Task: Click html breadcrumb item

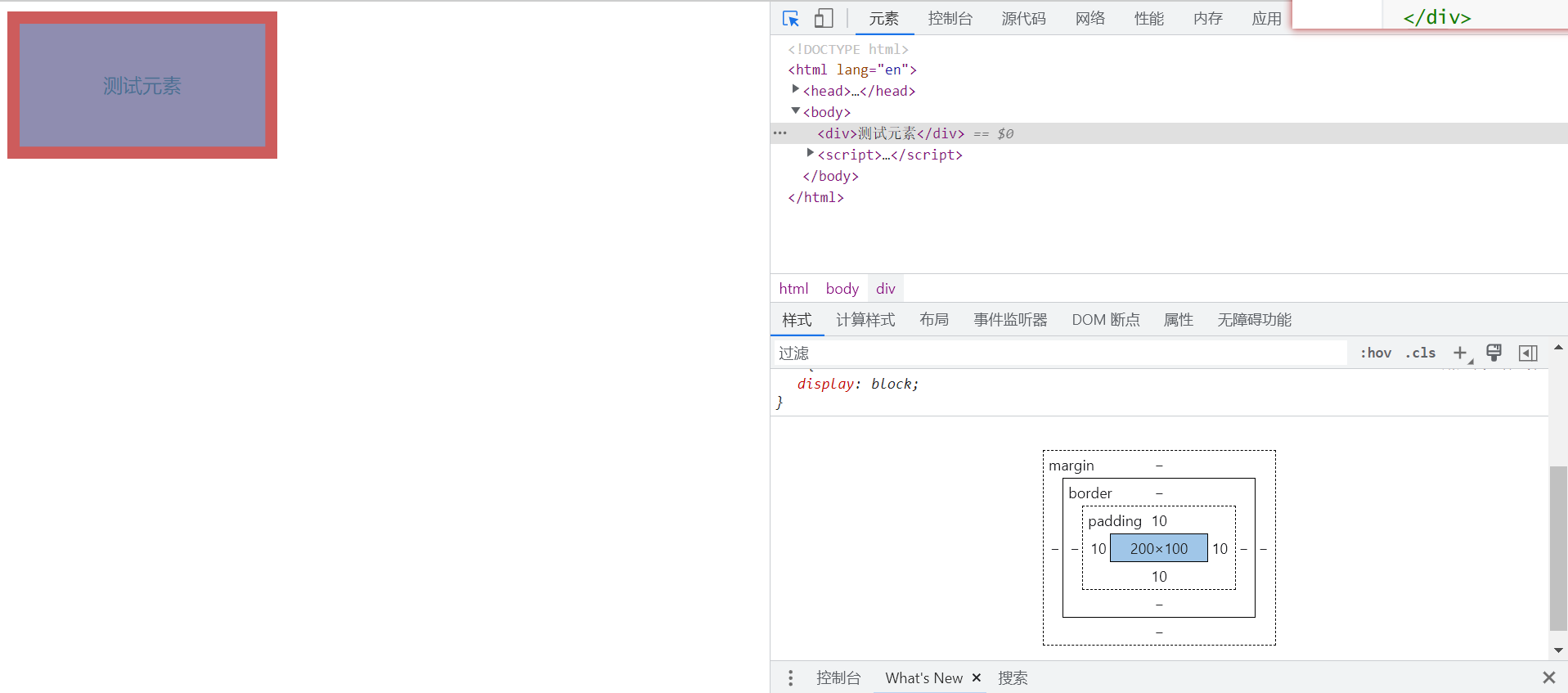Action: (x=793, y=288)
